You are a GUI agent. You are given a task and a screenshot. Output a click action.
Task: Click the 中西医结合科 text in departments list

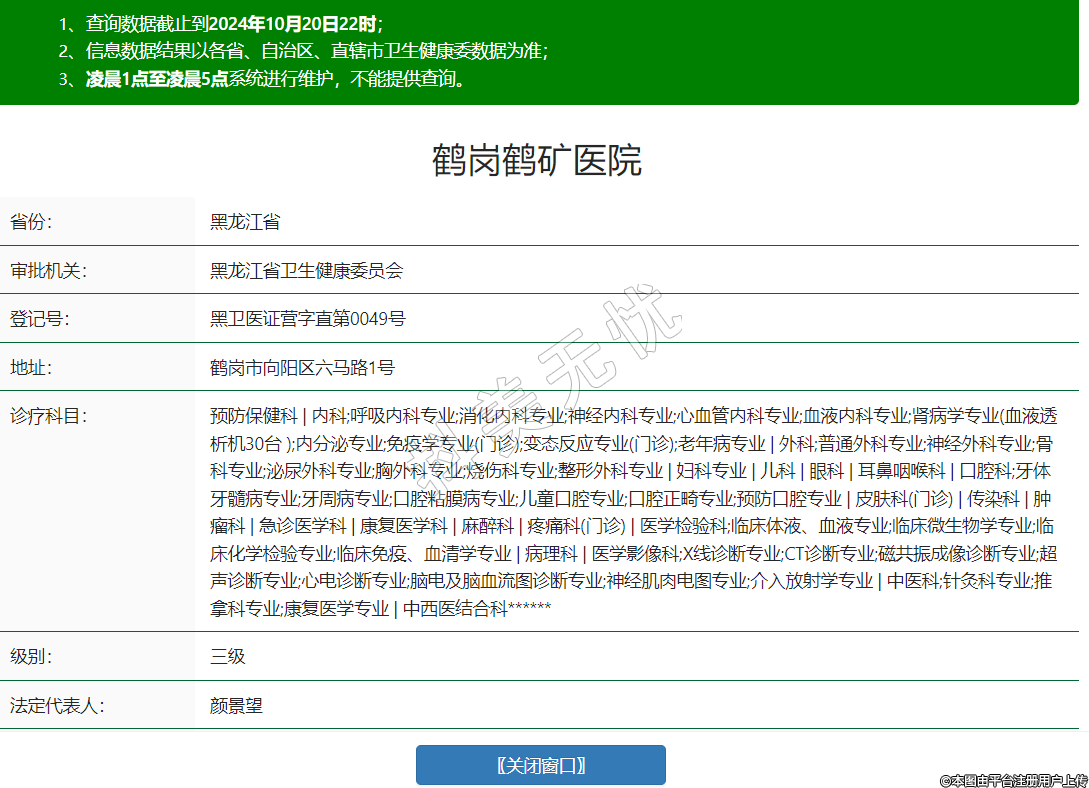tap(455, 608)
